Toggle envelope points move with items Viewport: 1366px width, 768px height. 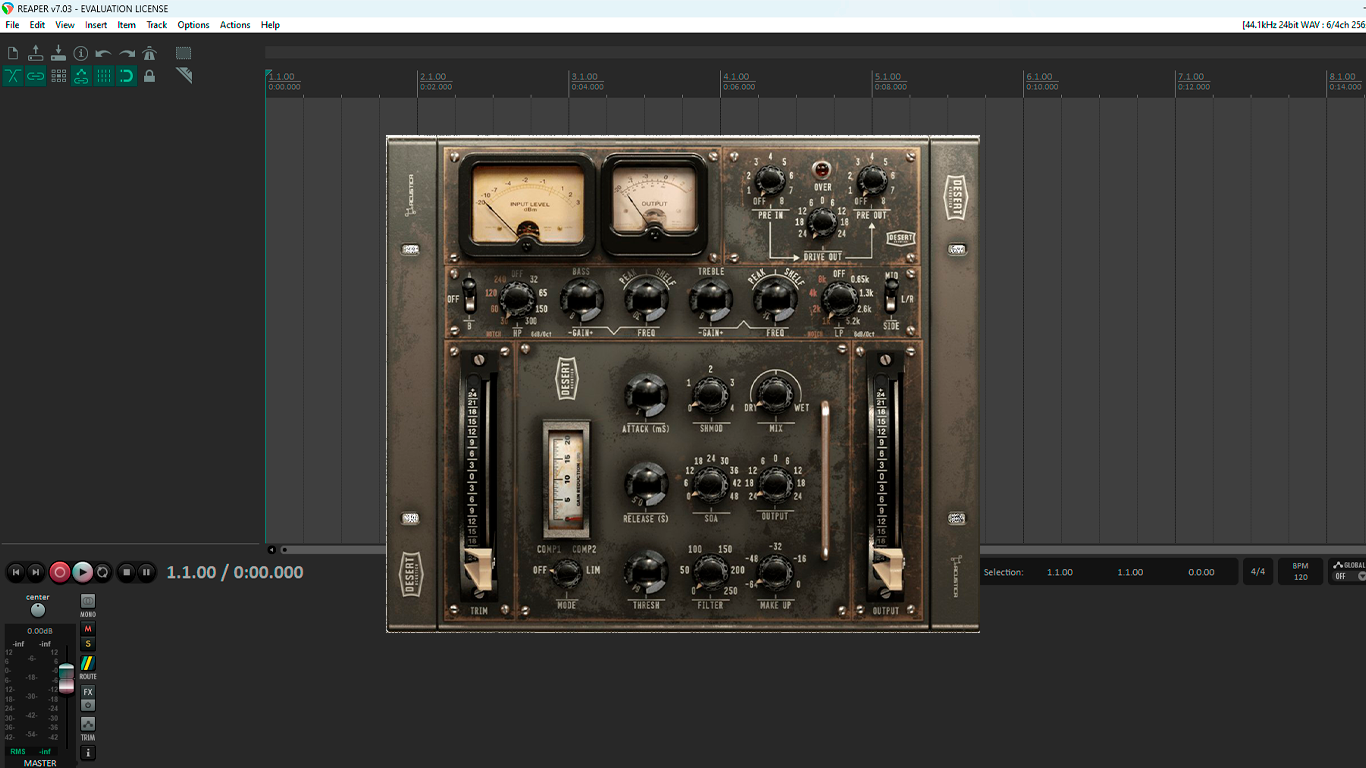point(81,76)
